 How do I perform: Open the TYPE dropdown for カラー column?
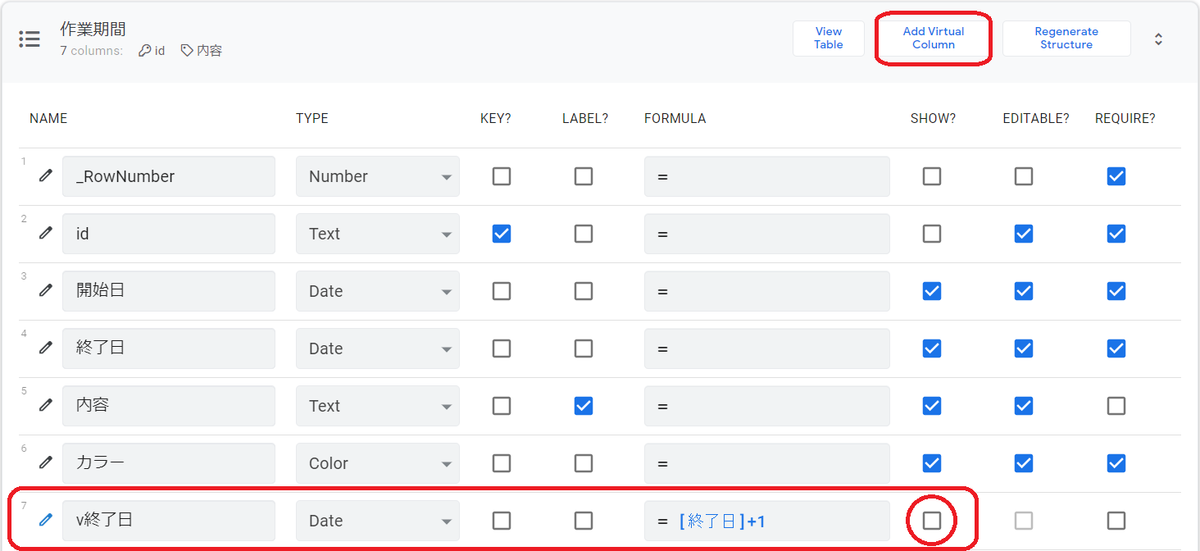pos(378,463)
